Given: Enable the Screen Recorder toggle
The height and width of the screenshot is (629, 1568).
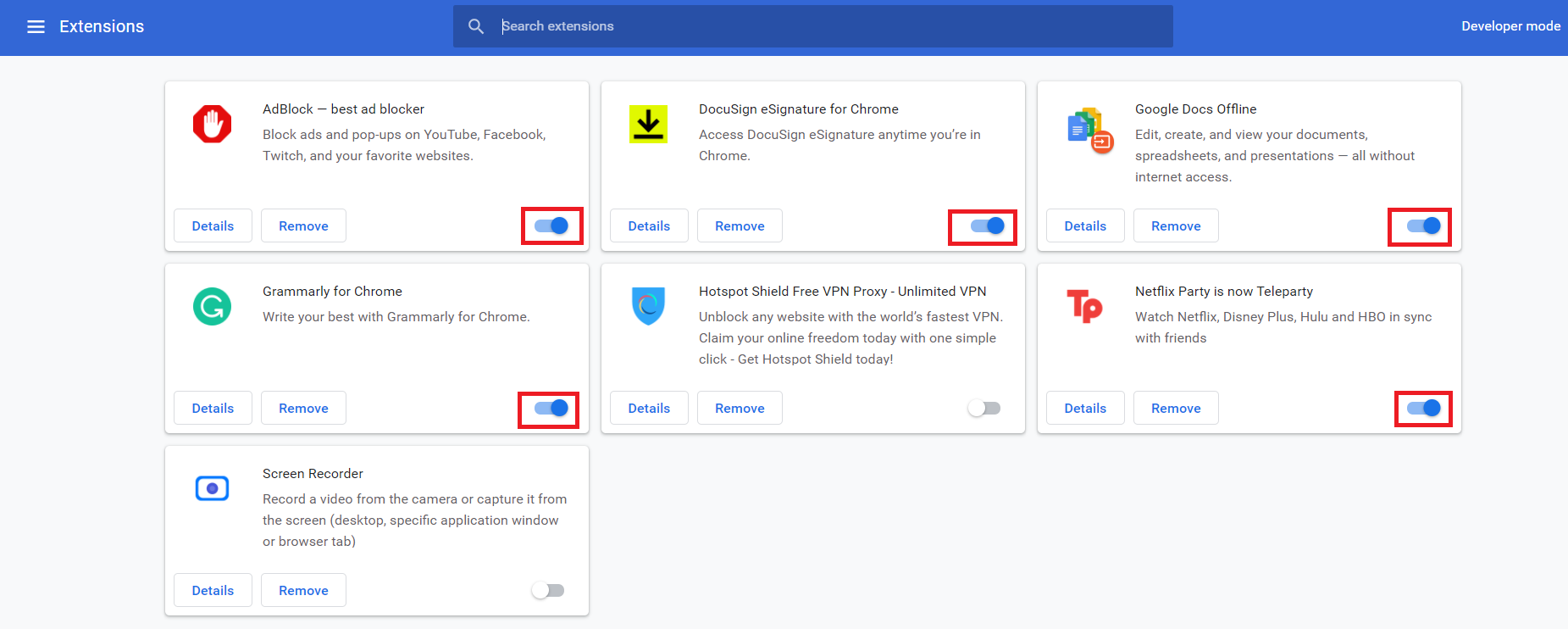Looking at the screenshot, I should tap(548, 590).
